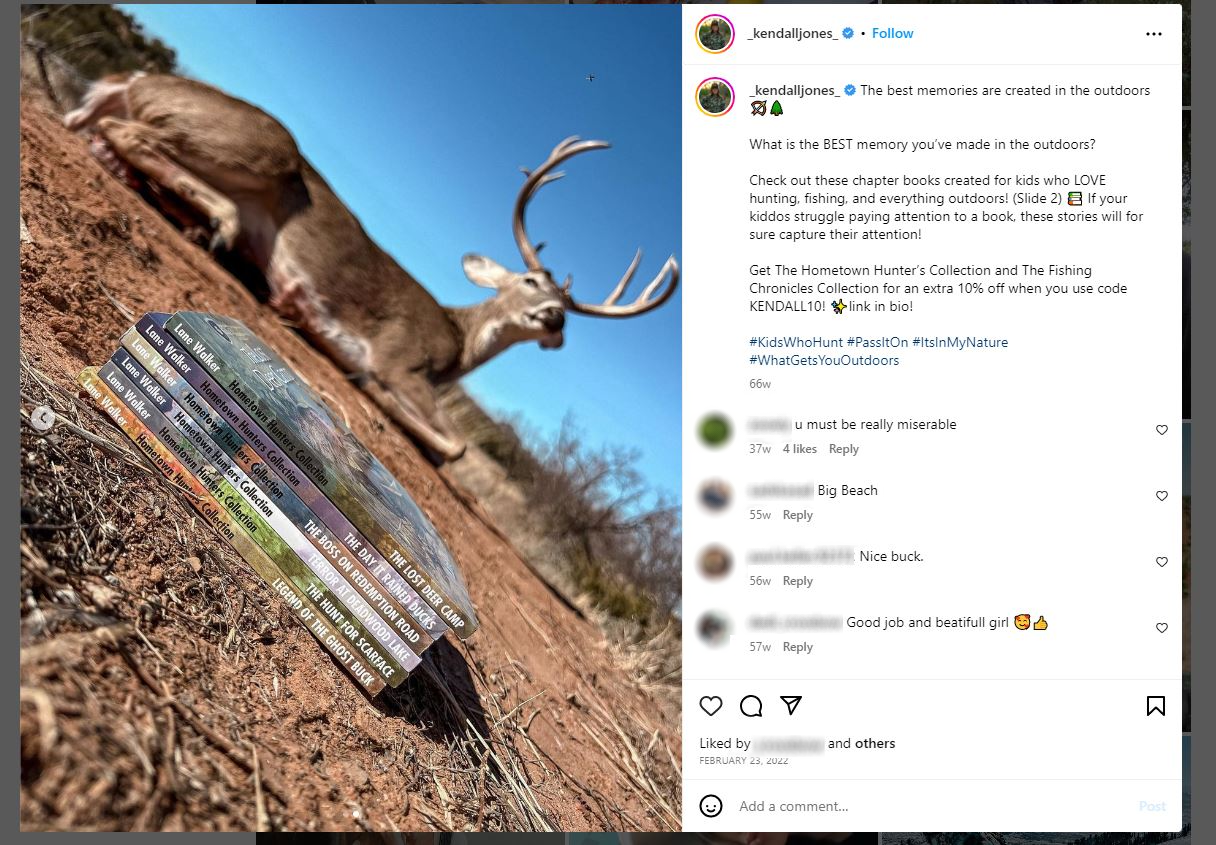Save post with bookmark icon

pos(1155,706)
